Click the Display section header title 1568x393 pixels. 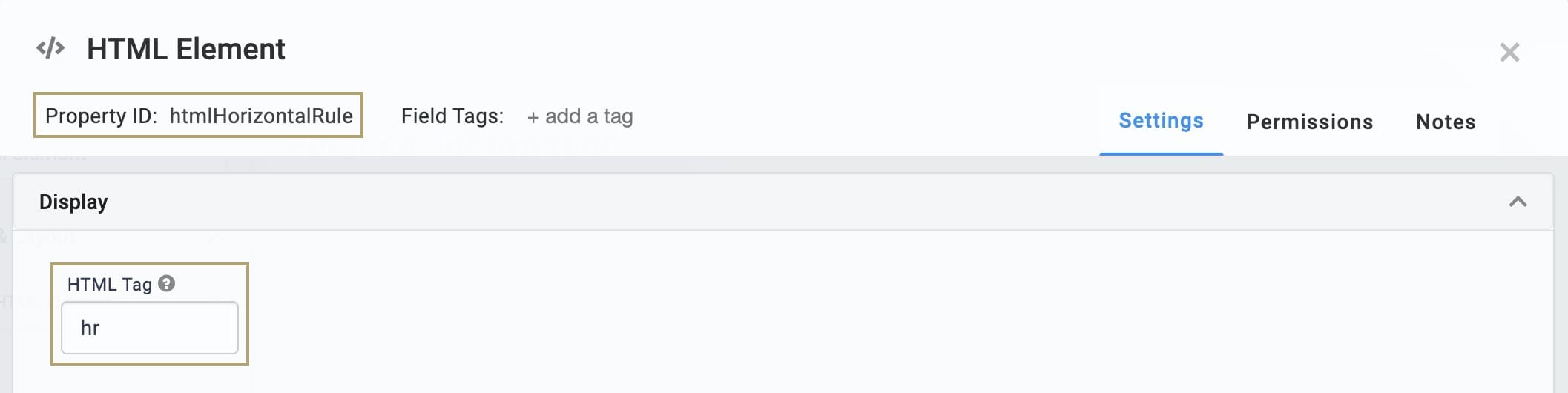[x=73, y=202]
